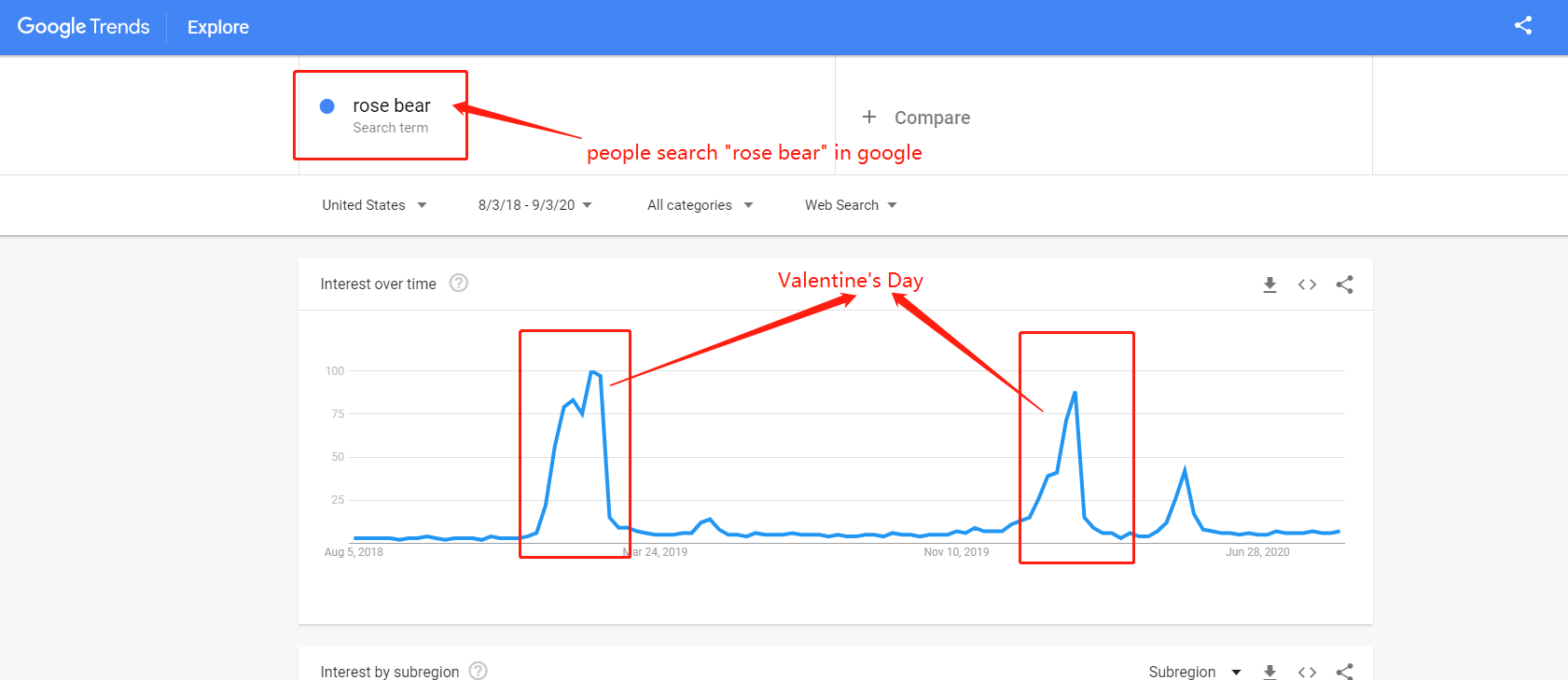Click the share icon in the blue header
1568x680 pixels.
point(1522,26)
